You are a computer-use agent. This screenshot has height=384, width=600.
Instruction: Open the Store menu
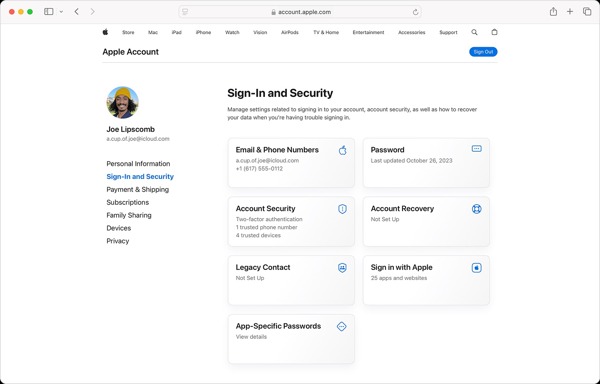click(x=128, y=33)
